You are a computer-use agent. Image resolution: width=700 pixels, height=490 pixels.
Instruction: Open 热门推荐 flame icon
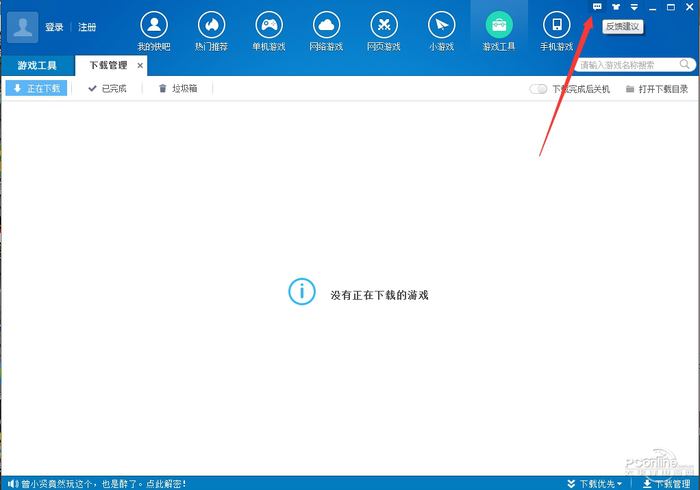(212, 25)
